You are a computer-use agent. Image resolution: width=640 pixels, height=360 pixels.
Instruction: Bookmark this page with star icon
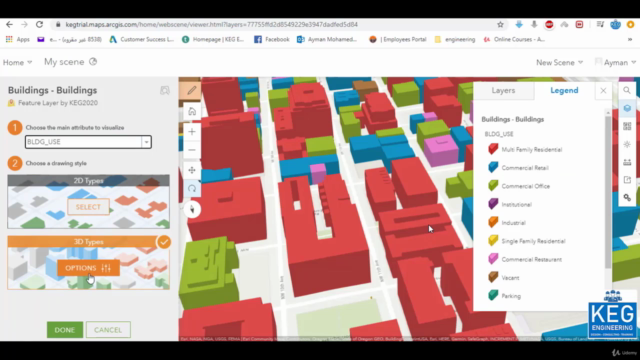click(500, 24)
